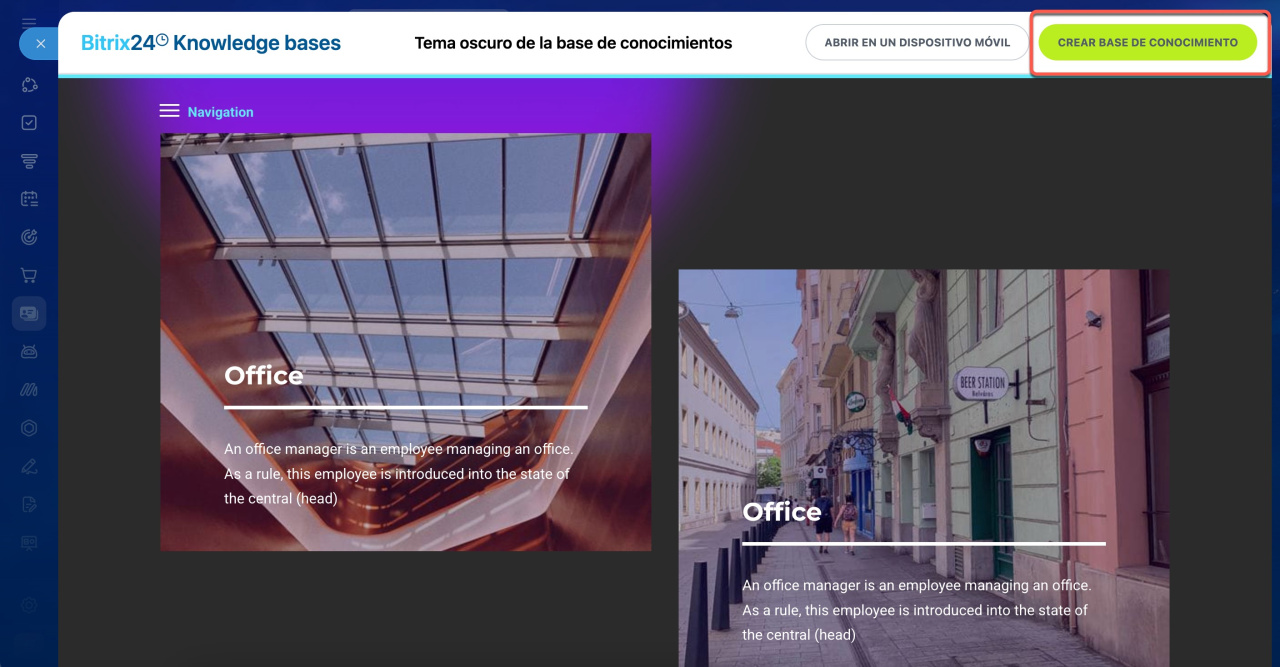Click the Bitrix24 Knowledge bases logo

click(x=211, y=43)
